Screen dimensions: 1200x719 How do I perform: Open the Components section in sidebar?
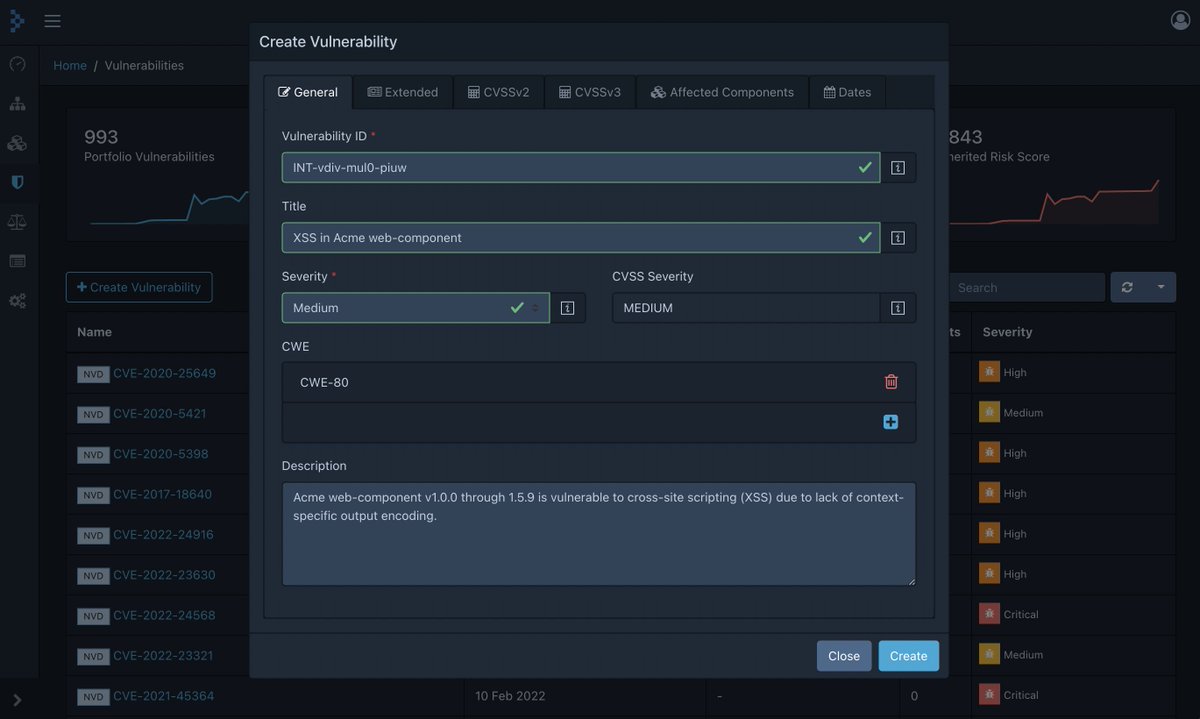click(16, 142)
